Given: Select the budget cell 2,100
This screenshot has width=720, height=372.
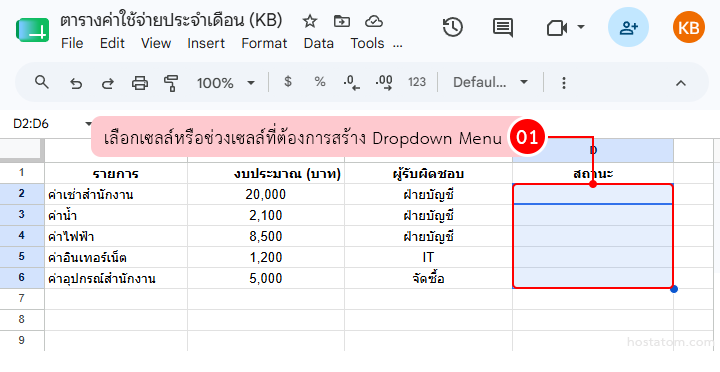Looking at the screenshot, I should click(x=266, y=215).
